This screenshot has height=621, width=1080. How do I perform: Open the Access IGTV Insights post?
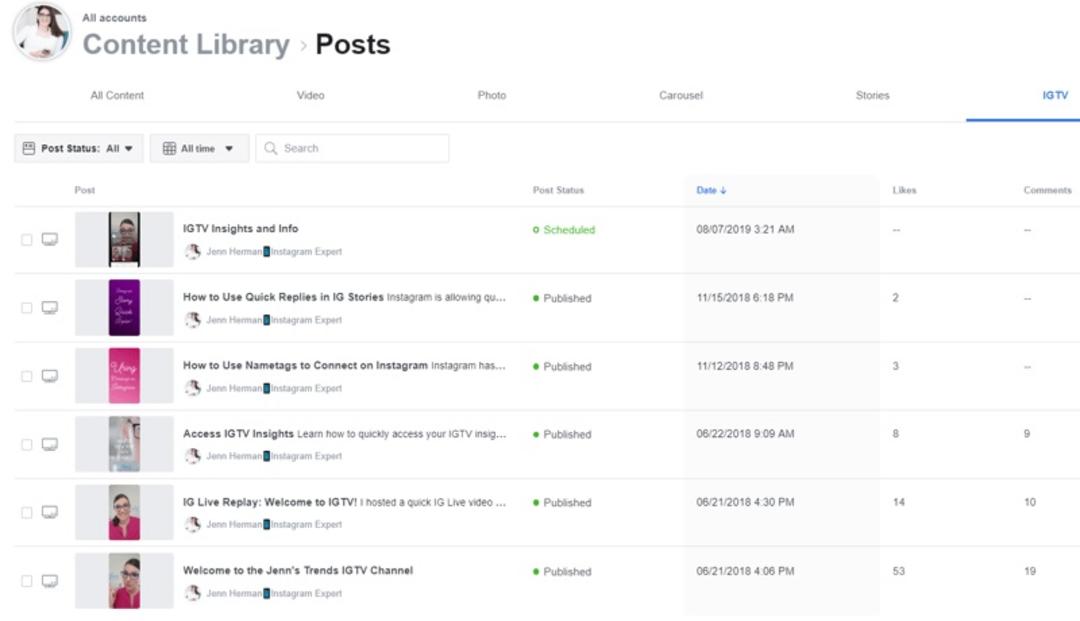(238, 434)
